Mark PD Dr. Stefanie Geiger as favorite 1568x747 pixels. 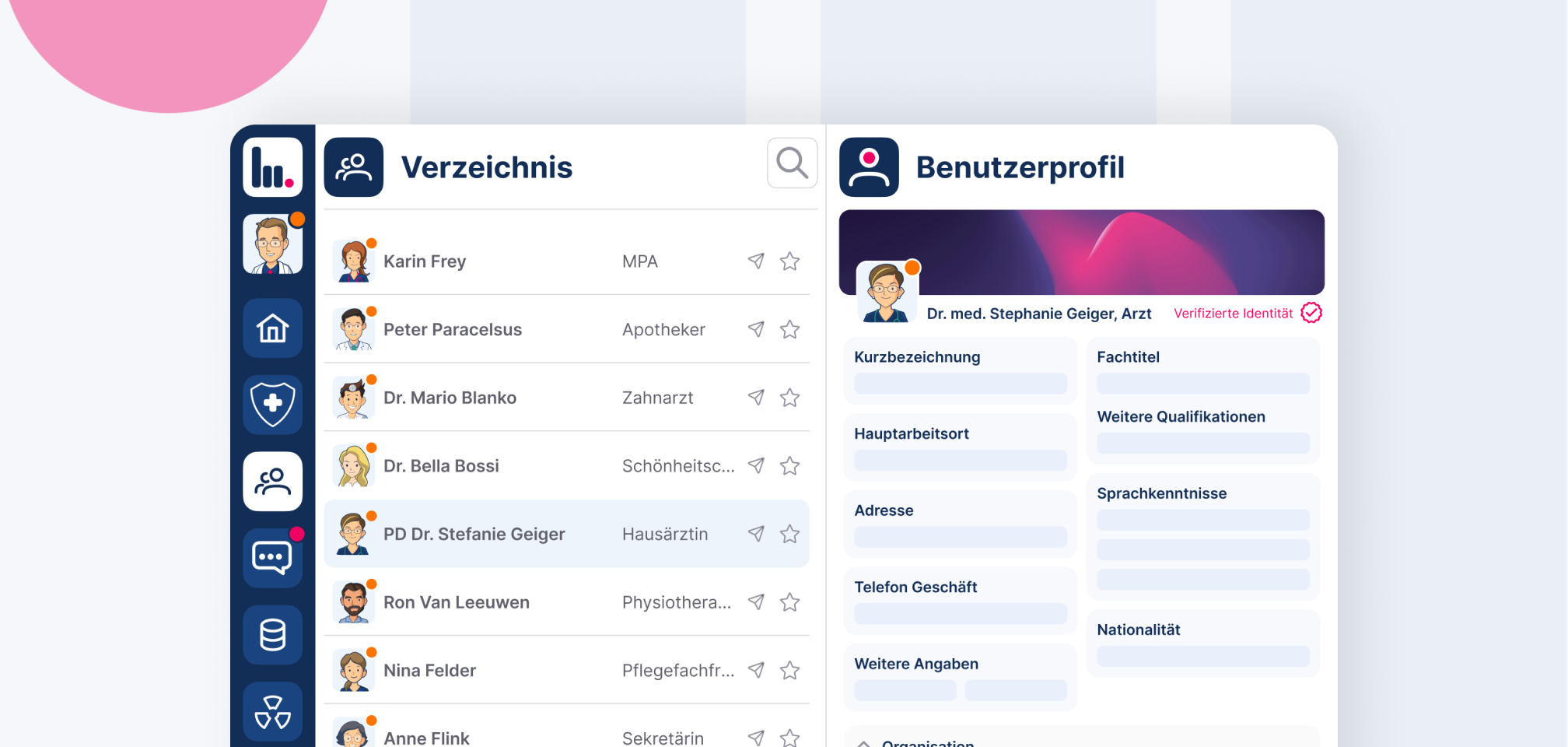click(x=790, y=534)
